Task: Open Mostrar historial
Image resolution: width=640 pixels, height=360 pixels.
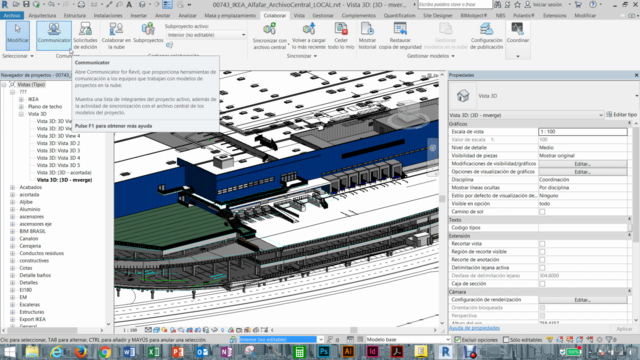Action: point(367,36)
